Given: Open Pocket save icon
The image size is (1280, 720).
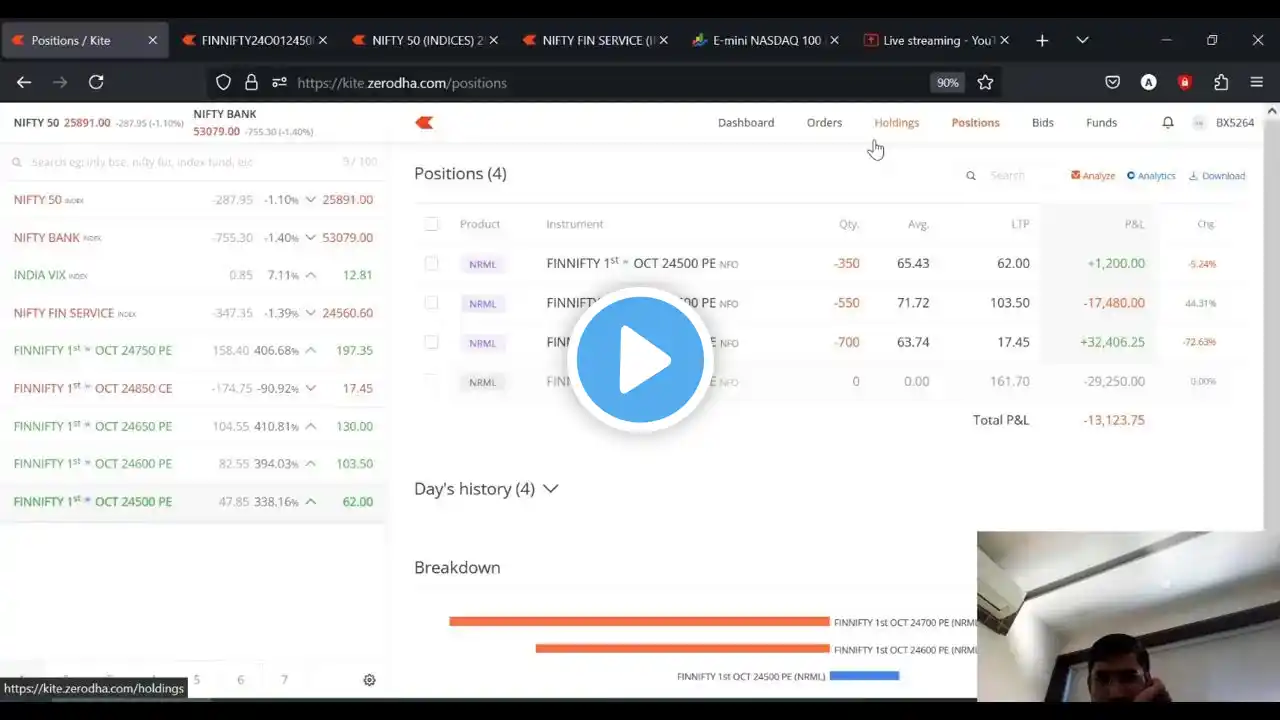Looking at the screenshot, I should (1112, 83).
